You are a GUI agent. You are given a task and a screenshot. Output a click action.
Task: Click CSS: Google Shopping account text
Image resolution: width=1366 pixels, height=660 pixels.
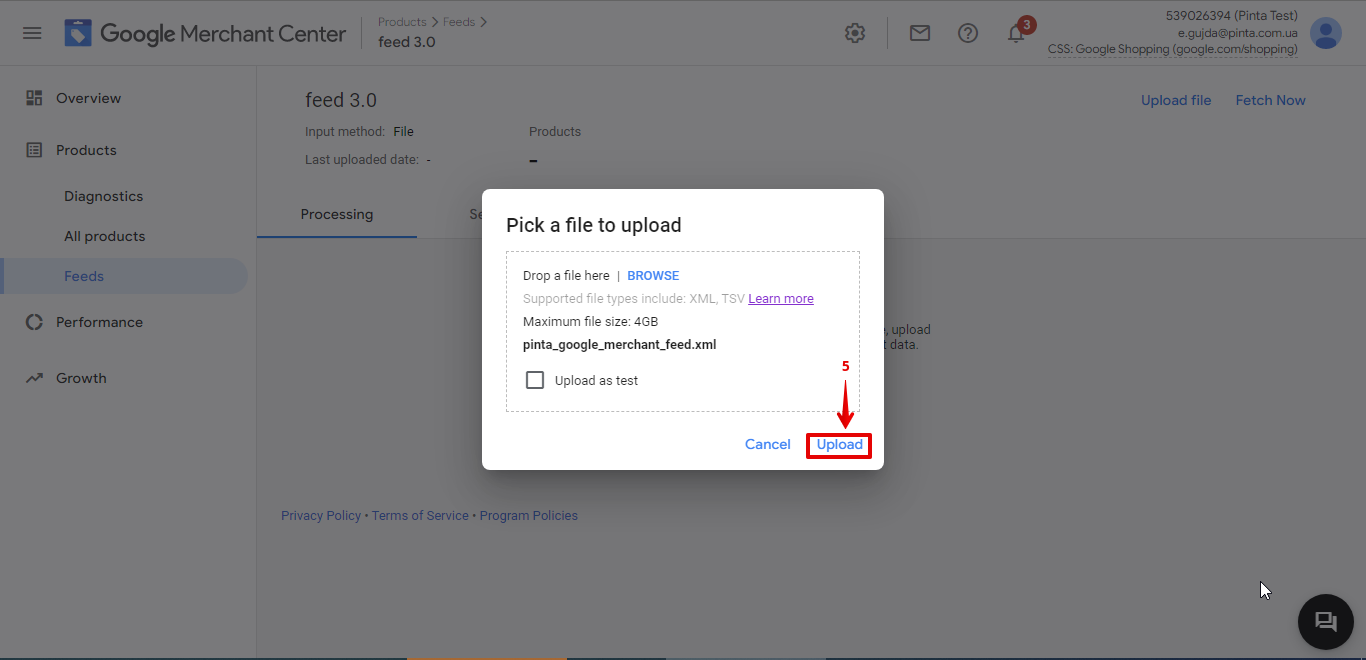tap(1173, 49)
